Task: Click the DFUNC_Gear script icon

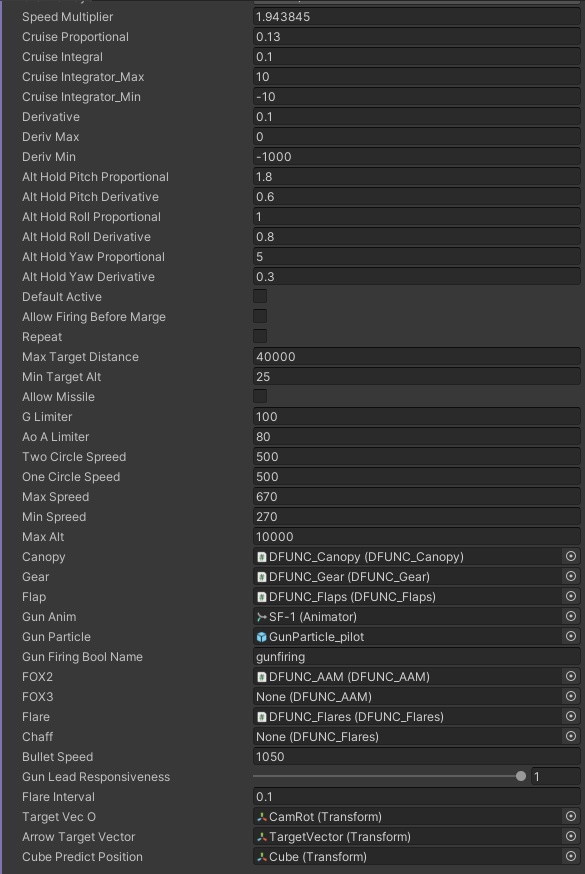Action: pyautogui.click(x=261, y=577)
